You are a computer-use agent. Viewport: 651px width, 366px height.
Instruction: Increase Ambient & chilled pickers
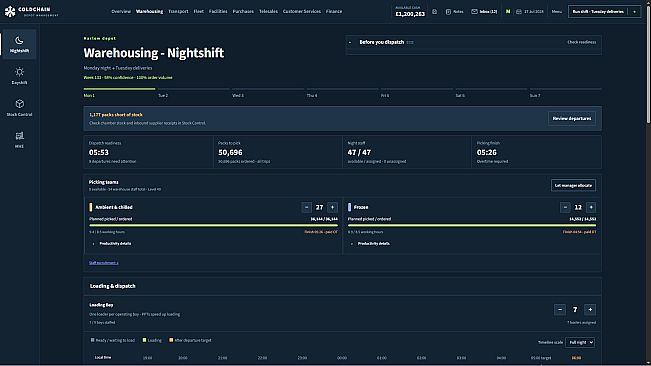pyautogui.click(x=332, y=207)
